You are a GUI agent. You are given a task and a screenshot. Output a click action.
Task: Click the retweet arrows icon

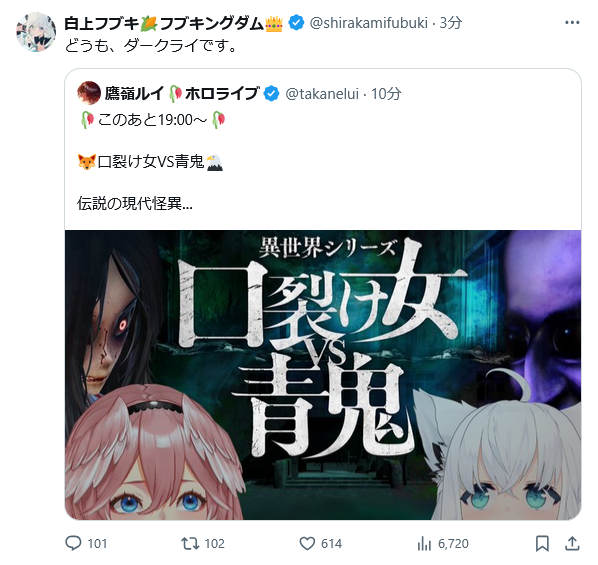point(190,543)
